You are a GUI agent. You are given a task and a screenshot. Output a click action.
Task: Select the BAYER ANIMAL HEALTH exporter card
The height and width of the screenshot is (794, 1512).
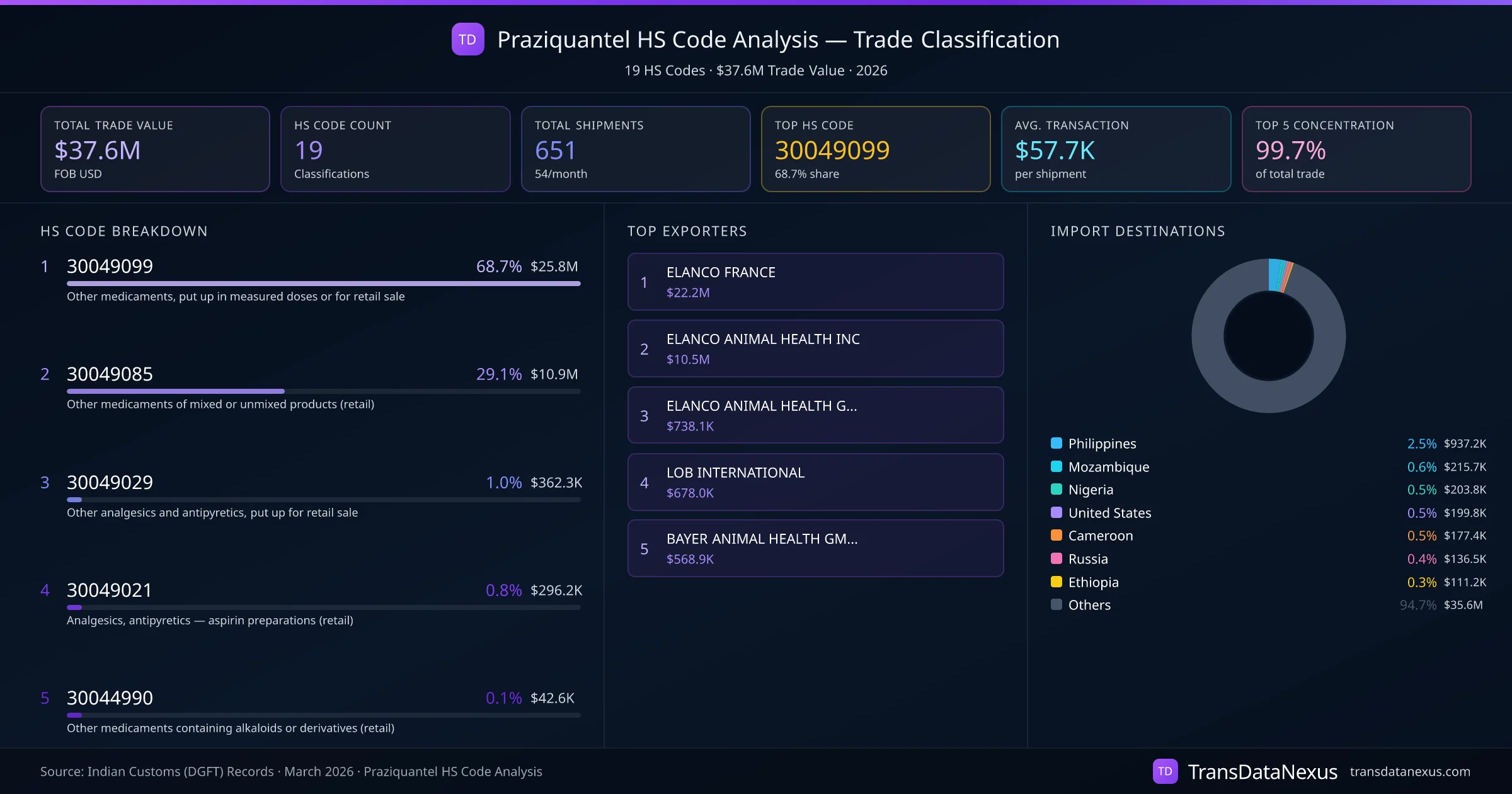point(815,548)
